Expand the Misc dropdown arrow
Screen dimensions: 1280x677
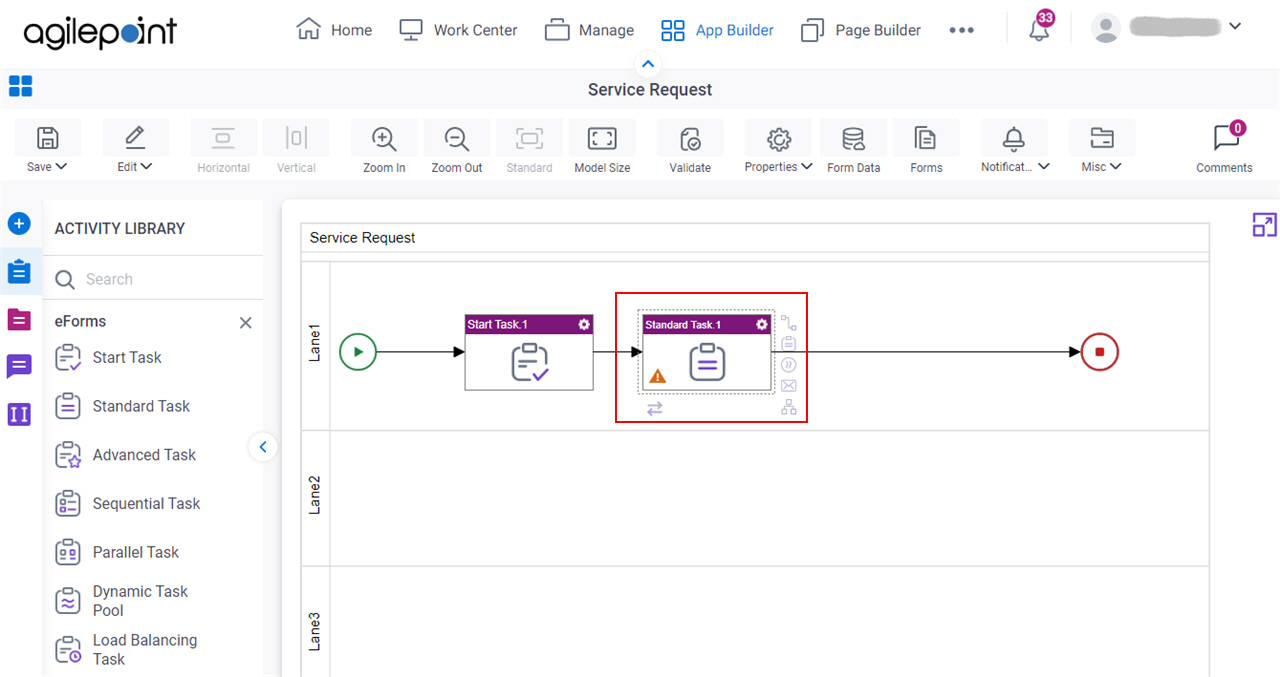tap(1116, 167)
